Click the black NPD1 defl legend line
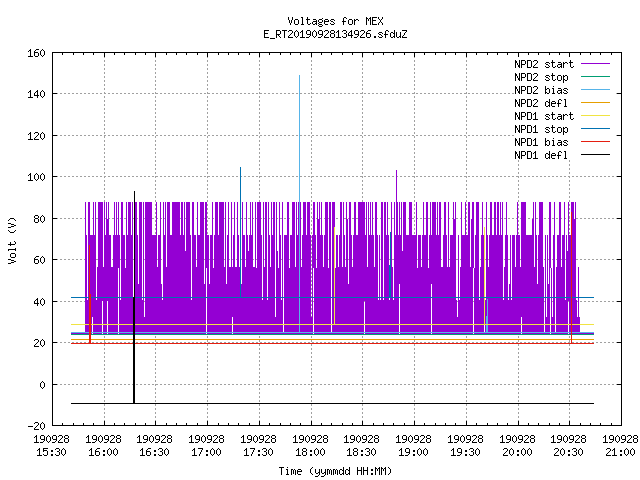640x480 pixels. (x=596, y=155)
